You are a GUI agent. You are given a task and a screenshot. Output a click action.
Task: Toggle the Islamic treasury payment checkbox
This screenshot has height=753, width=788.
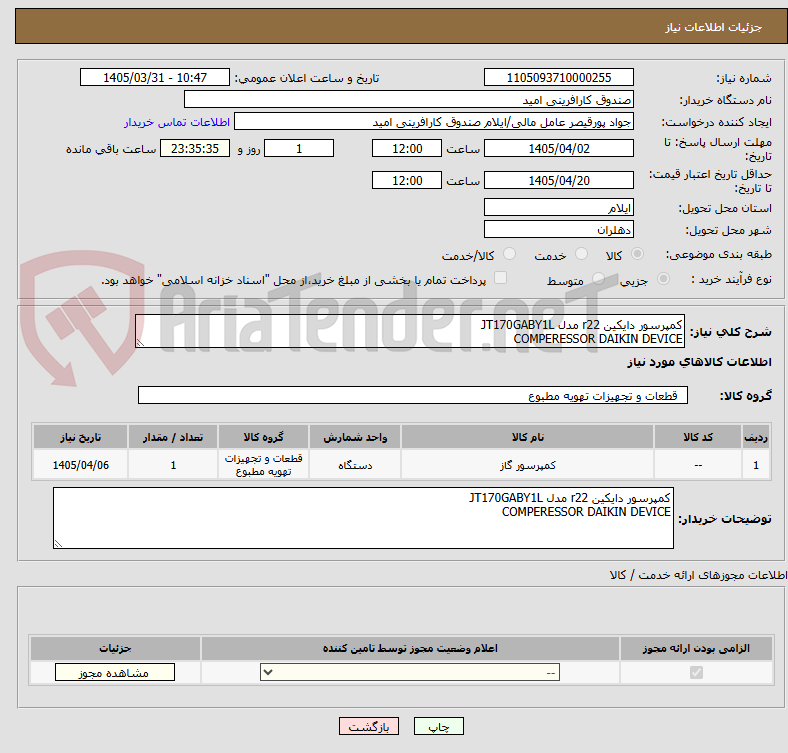point(501,278)
